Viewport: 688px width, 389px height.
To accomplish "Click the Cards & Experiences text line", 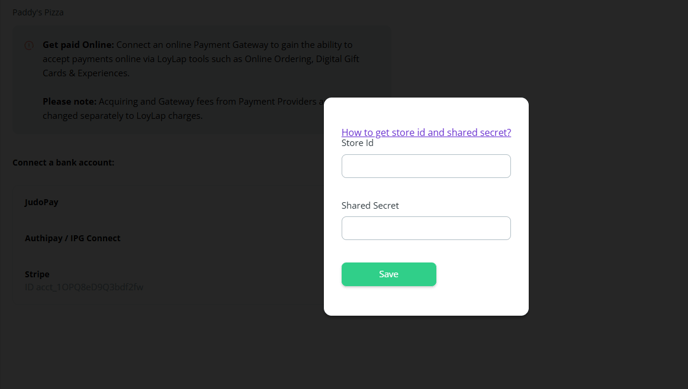I will (x=86, y=73).
